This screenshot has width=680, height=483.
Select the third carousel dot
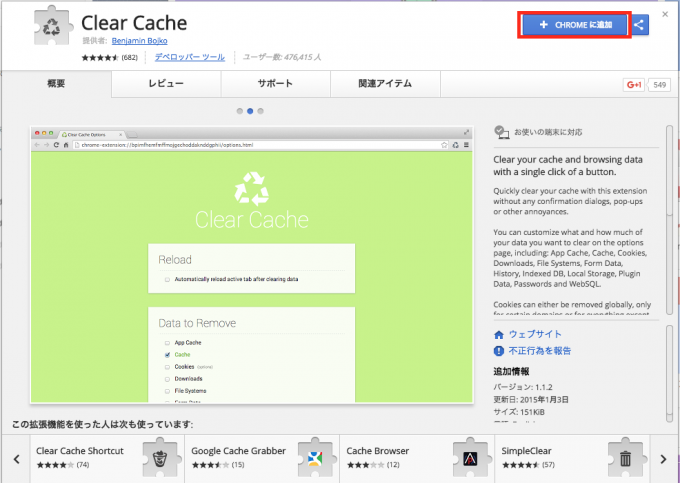pyautogui.click(x=260, y=111)
